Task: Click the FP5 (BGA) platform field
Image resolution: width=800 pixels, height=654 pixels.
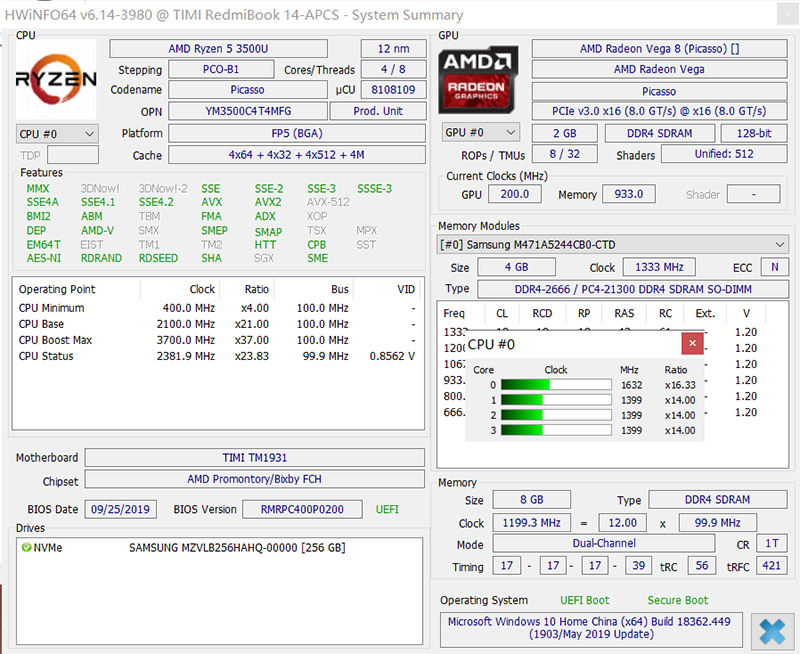Action: click(297, 134)
